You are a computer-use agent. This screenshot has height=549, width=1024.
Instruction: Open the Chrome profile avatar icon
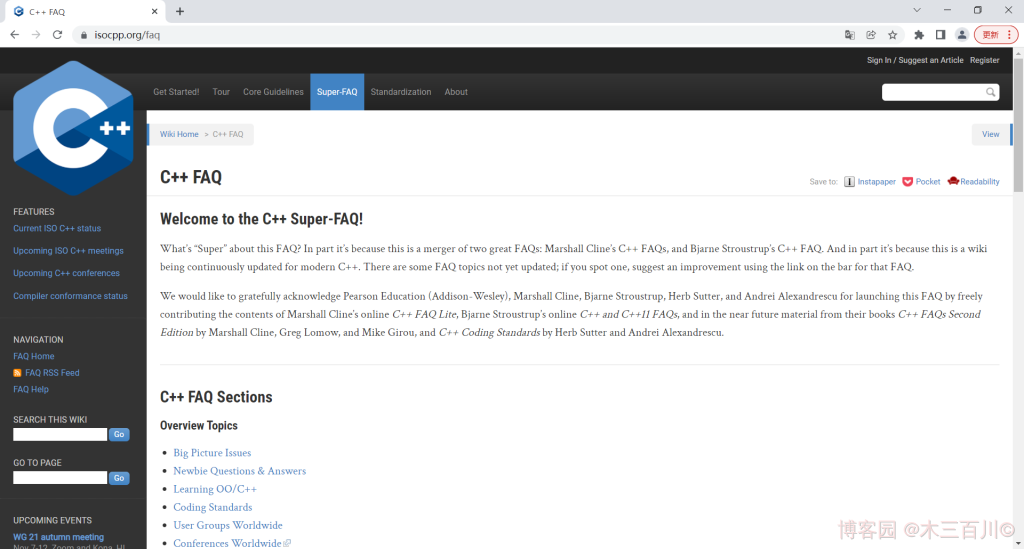point(962,35)
